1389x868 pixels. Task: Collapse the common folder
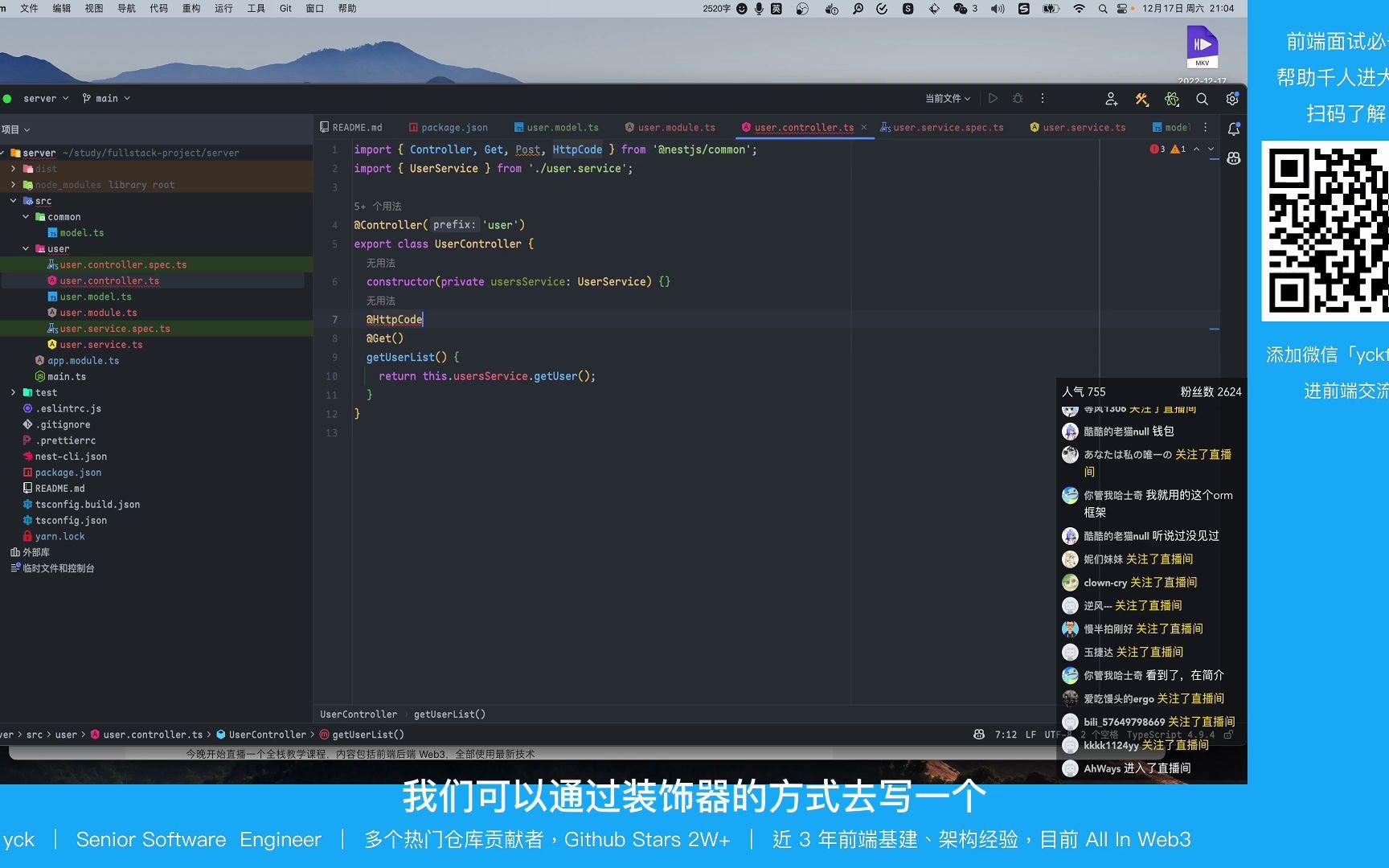point(26,217)
